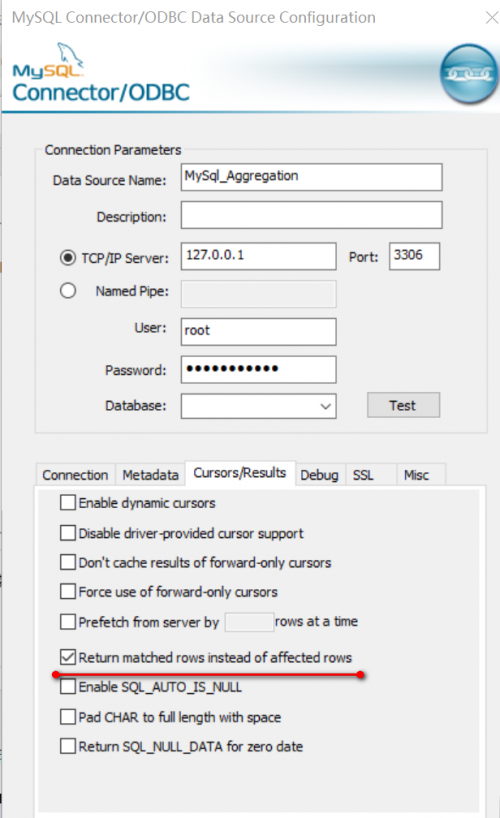Select the Cursors/Results tab
The height and width of the screenshot is (818, 500).
click(x=240, y=473)
